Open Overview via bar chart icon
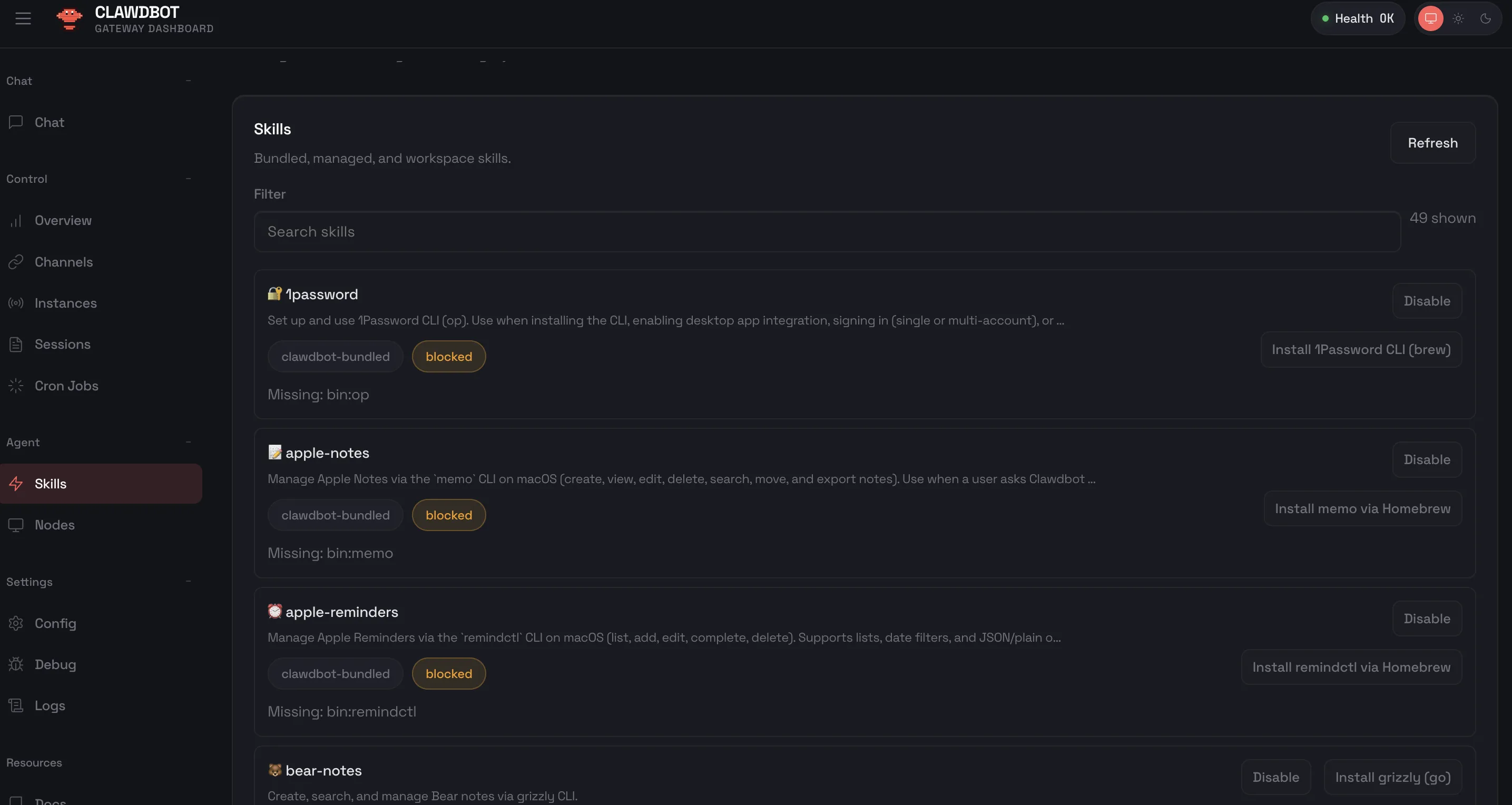Image resolution: width=1512 pixels, height=805 pixels. coord(16,221)
